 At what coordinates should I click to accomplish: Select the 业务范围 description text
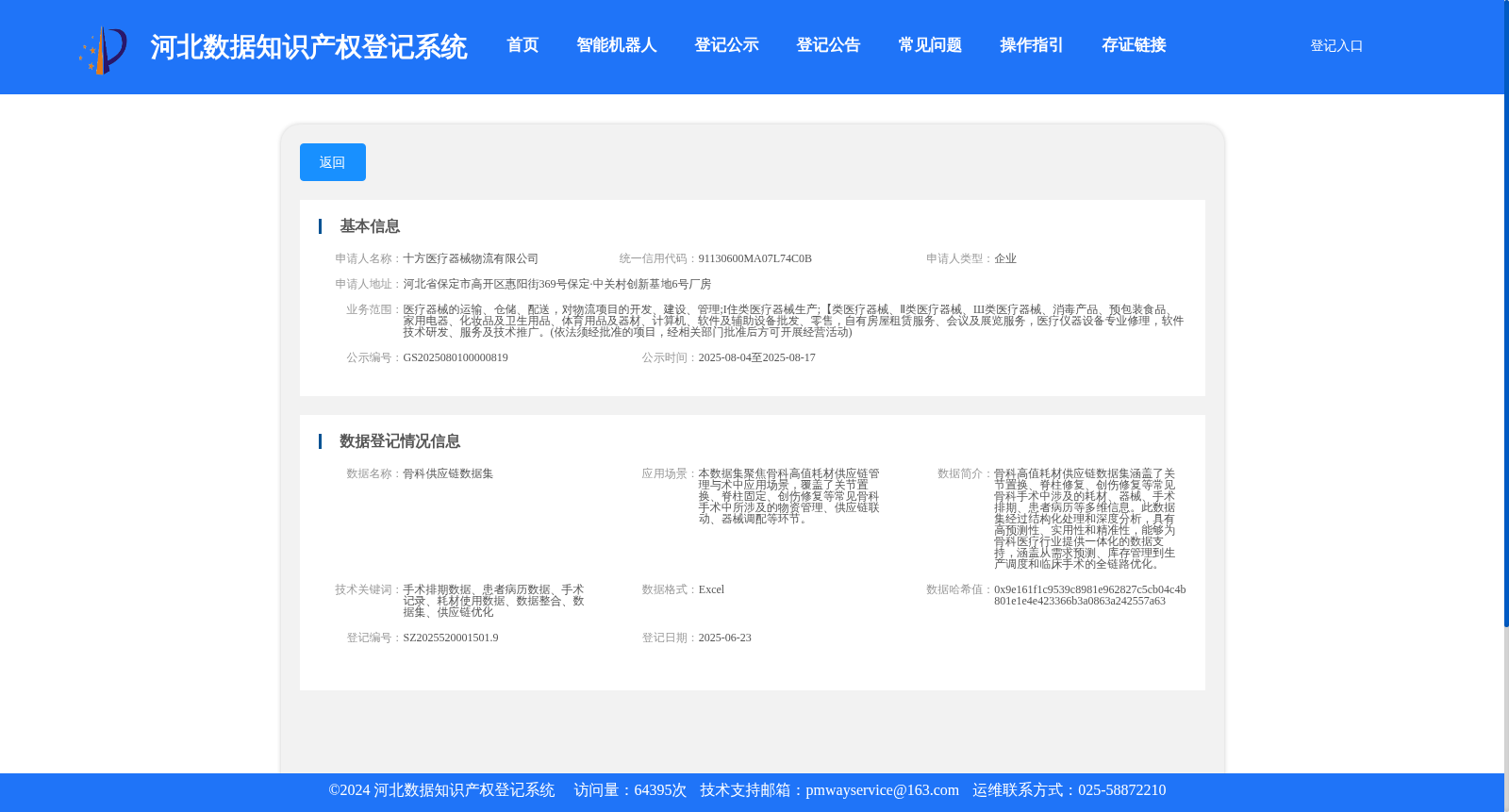click(793, 321)
